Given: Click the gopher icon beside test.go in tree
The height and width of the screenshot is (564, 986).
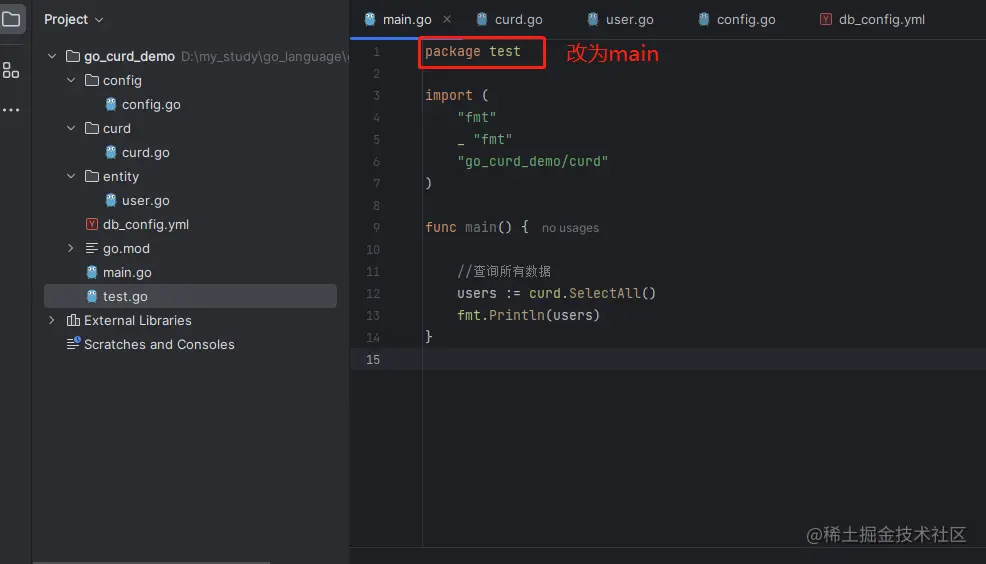Looking at the screenshot, I should click(x=92, y=296).
